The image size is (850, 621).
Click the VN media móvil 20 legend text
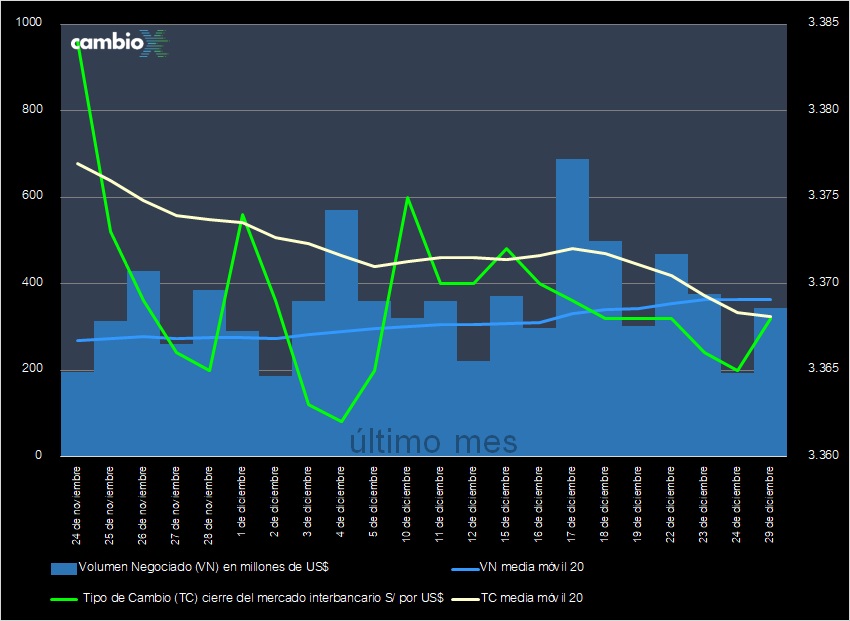tap(530, 568)
